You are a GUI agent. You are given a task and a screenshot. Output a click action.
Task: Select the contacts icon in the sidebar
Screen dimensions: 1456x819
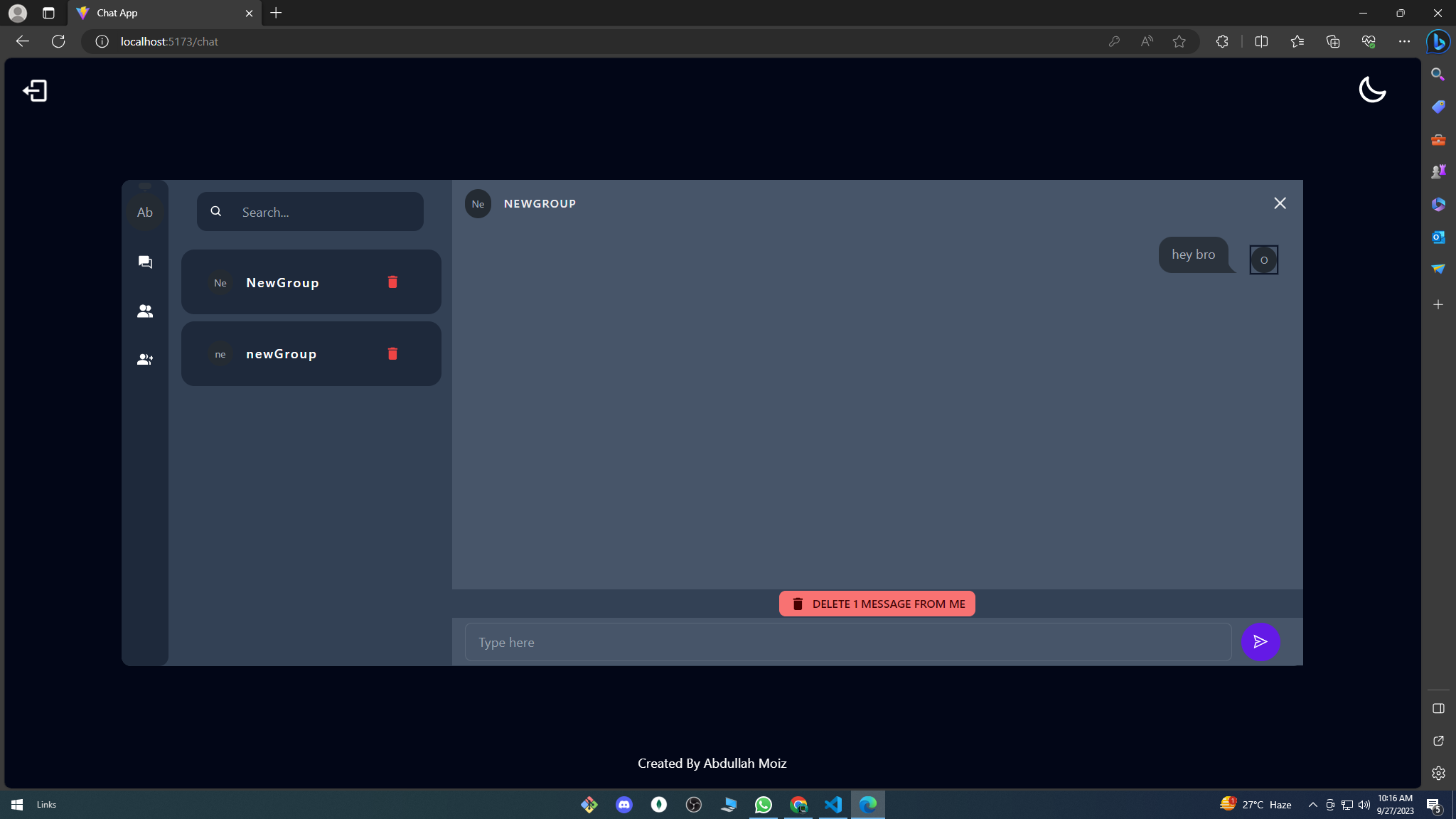(x=144, y=311)
